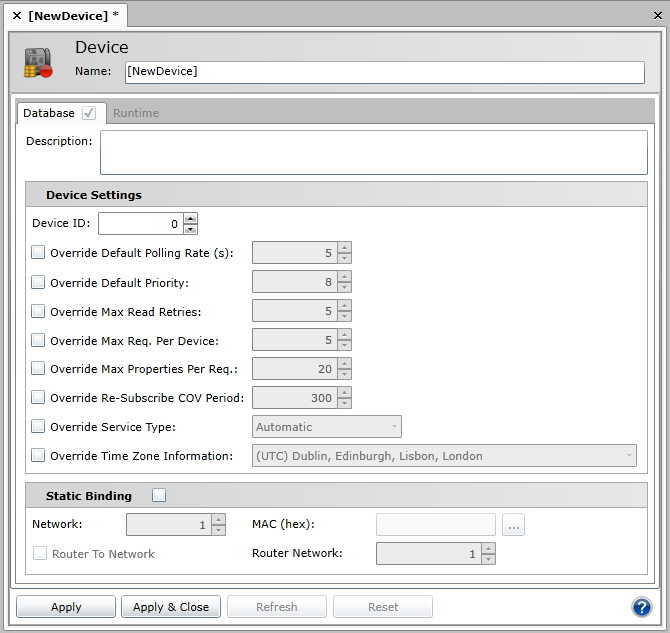Expand the Time Zone Information dropdown
Image resolution: width=670 pixels, height=633 pixels.
444,456
